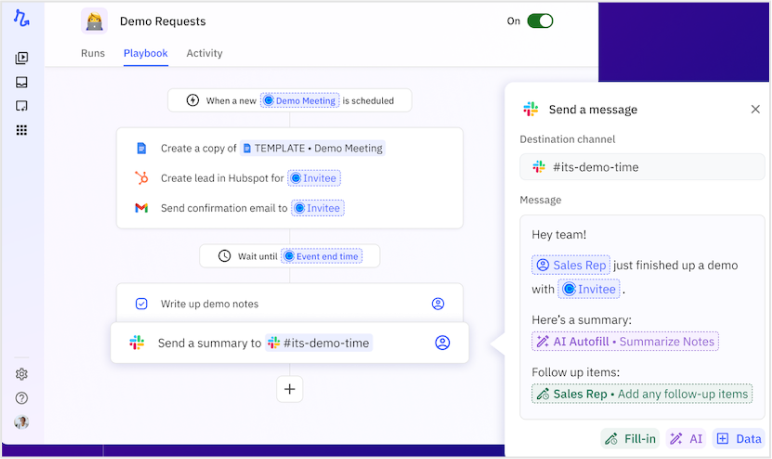Image resolution: width=772 pixels, height=459 pixels.
Task: Open the help question mark icon
Action: 21,398
